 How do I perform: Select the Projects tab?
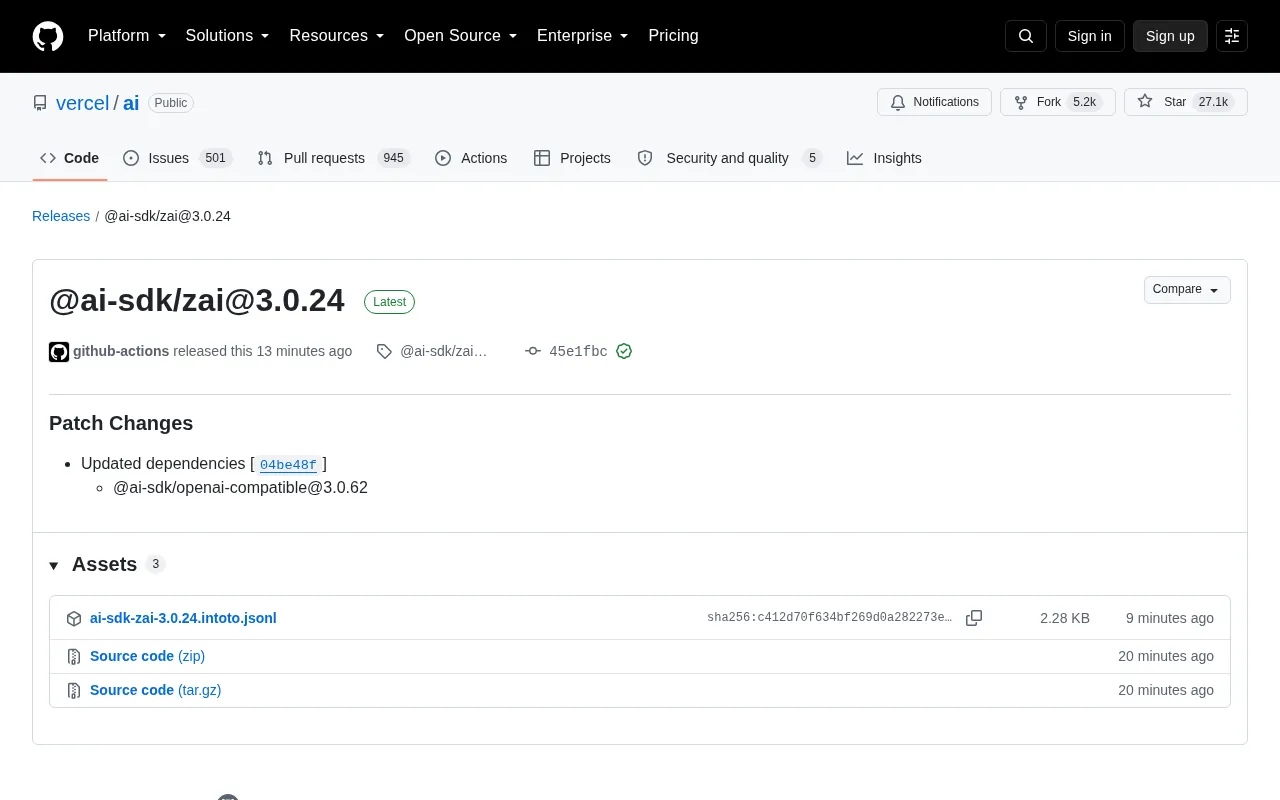572,158
